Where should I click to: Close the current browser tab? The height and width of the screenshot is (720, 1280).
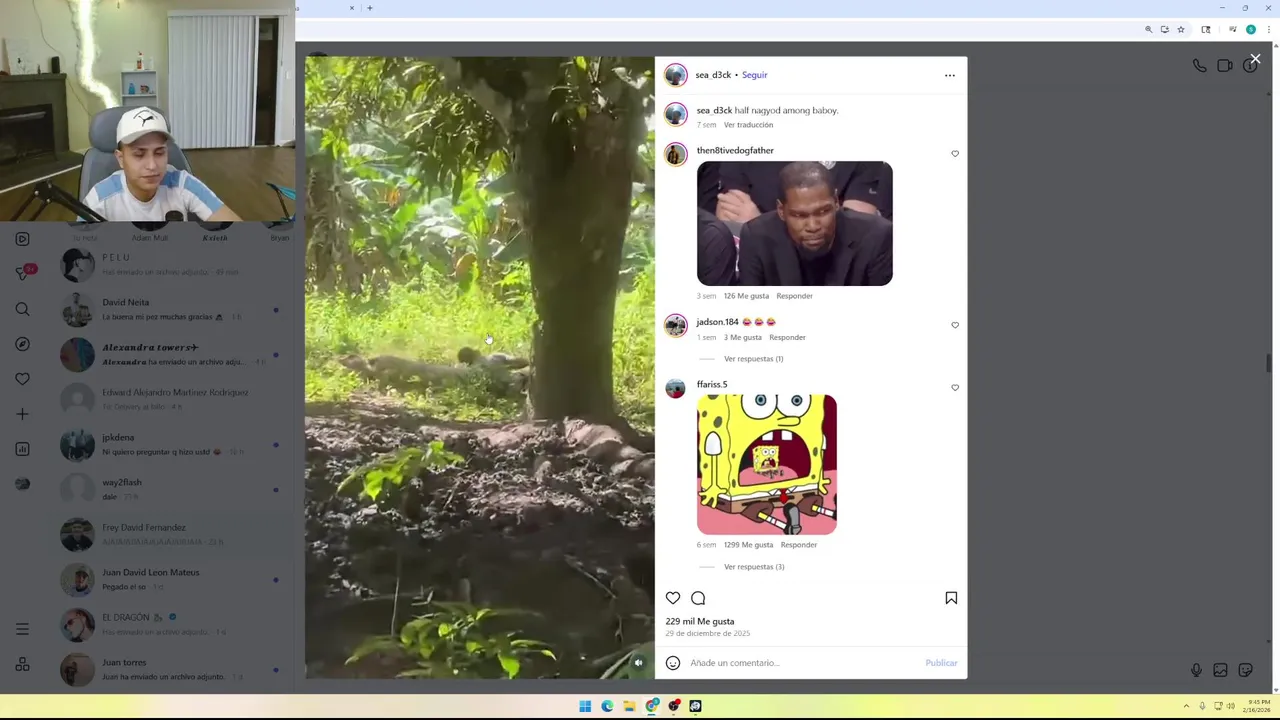[x=351, y=8]
